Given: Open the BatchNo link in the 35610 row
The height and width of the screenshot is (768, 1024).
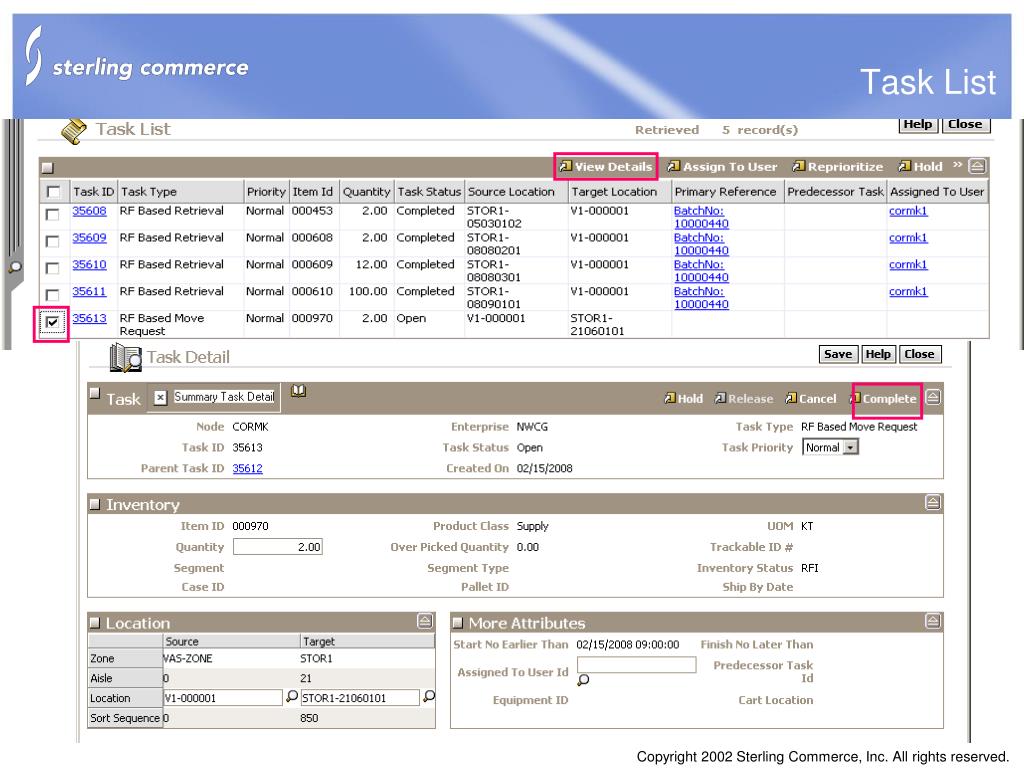Looking at the screenshot, I should 701,271.
